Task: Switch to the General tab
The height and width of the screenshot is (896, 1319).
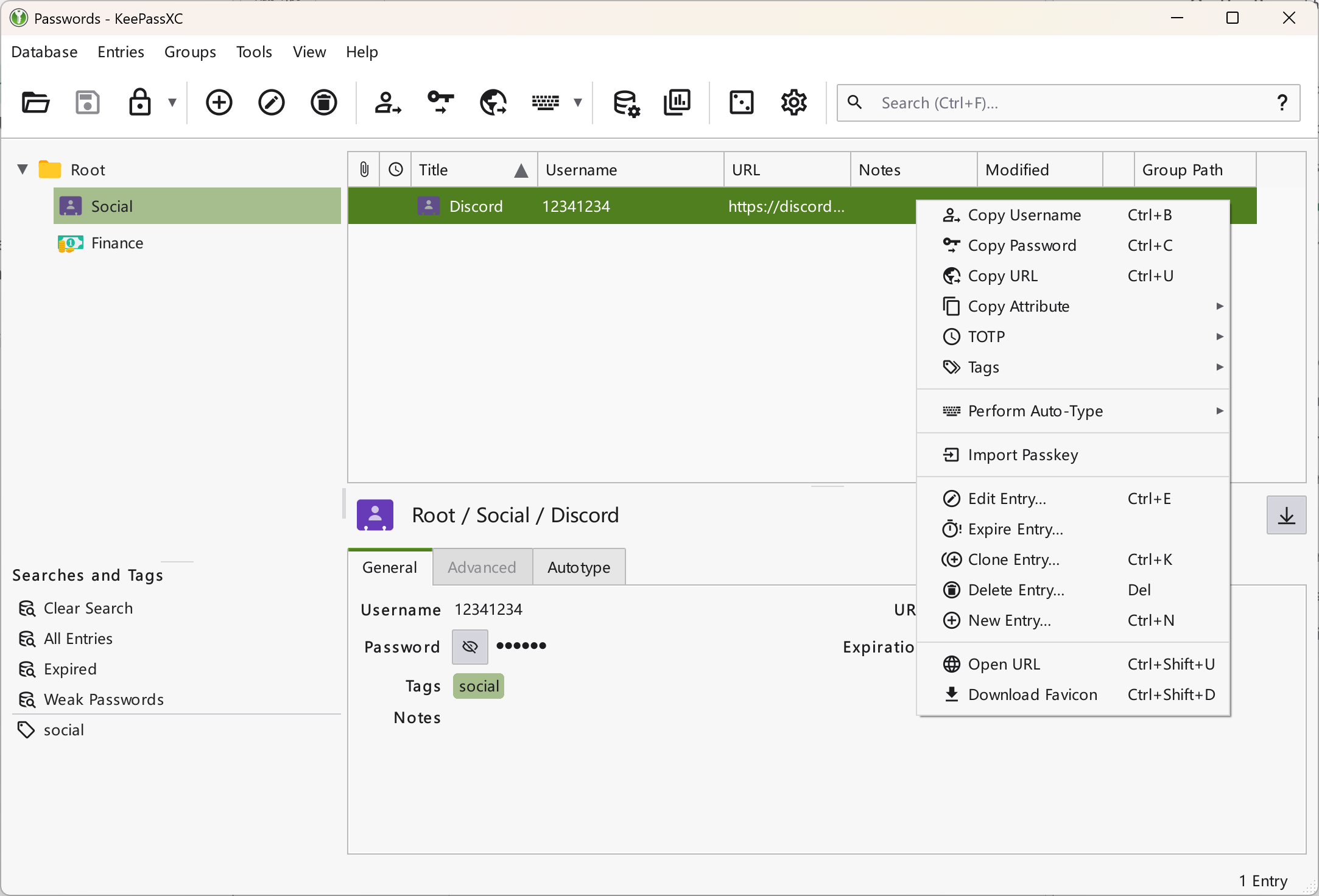Action: pos(390,567)
